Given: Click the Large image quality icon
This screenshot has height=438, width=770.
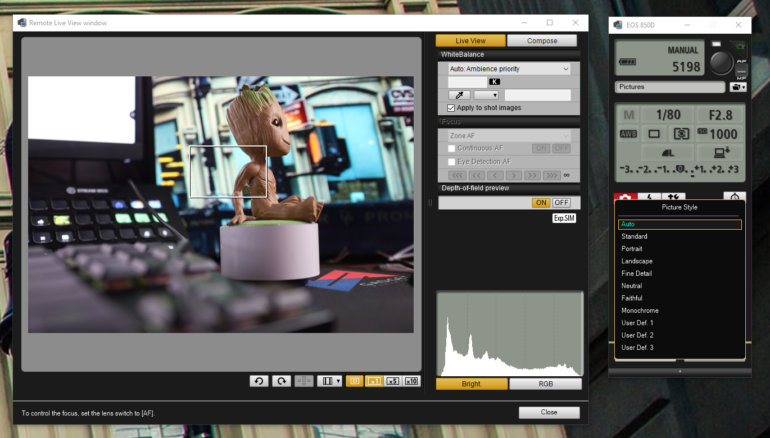Looking at the screenshot, I should tap(668, 153).
